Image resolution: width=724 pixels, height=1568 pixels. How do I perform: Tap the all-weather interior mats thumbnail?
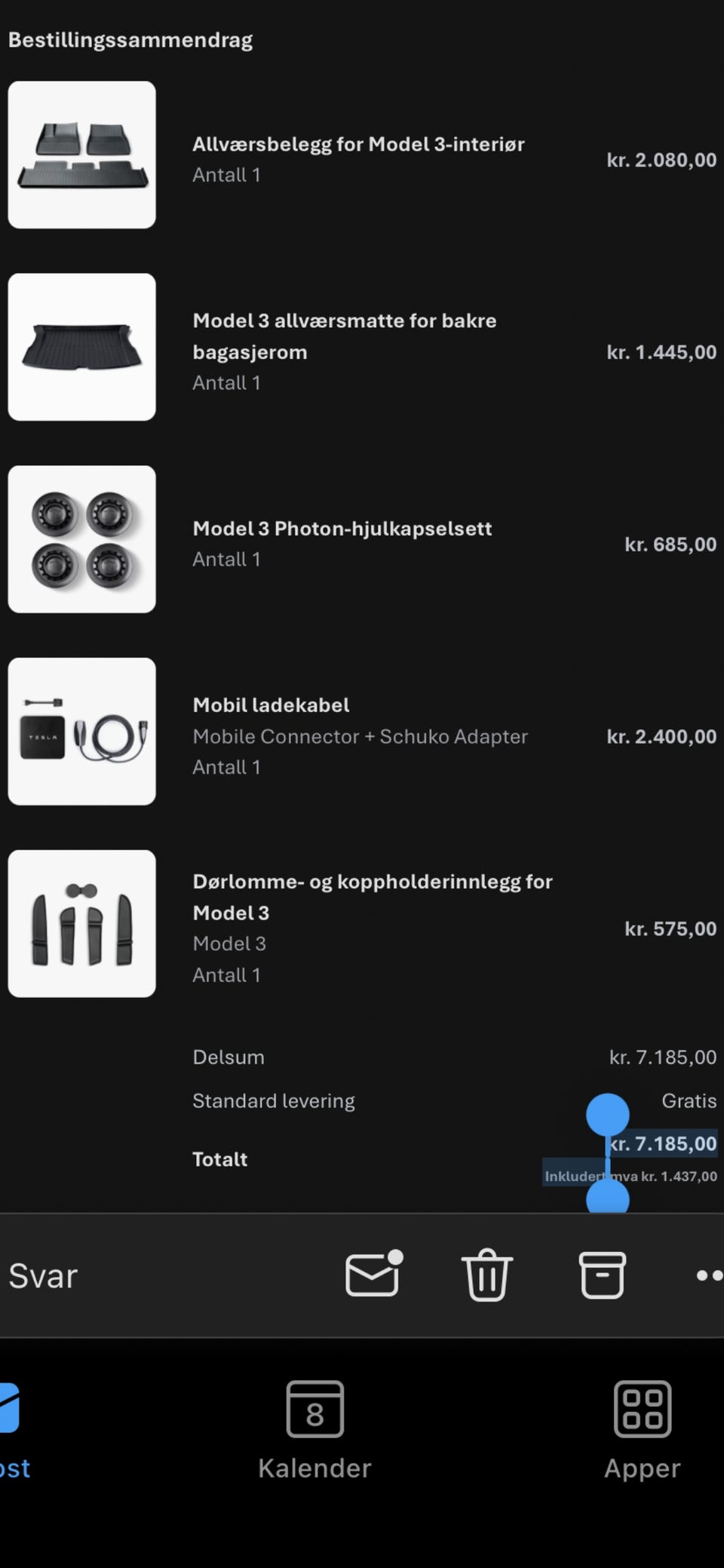(x=81, y=155)
